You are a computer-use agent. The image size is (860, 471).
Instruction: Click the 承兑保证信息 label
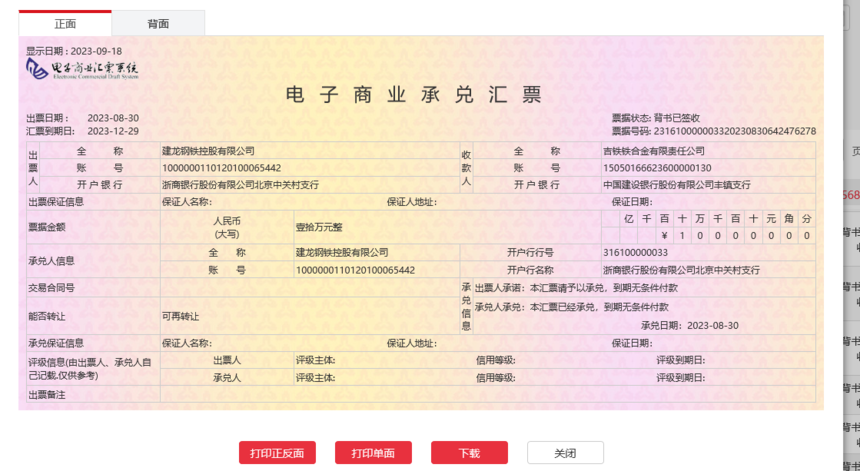coord(56,343)
